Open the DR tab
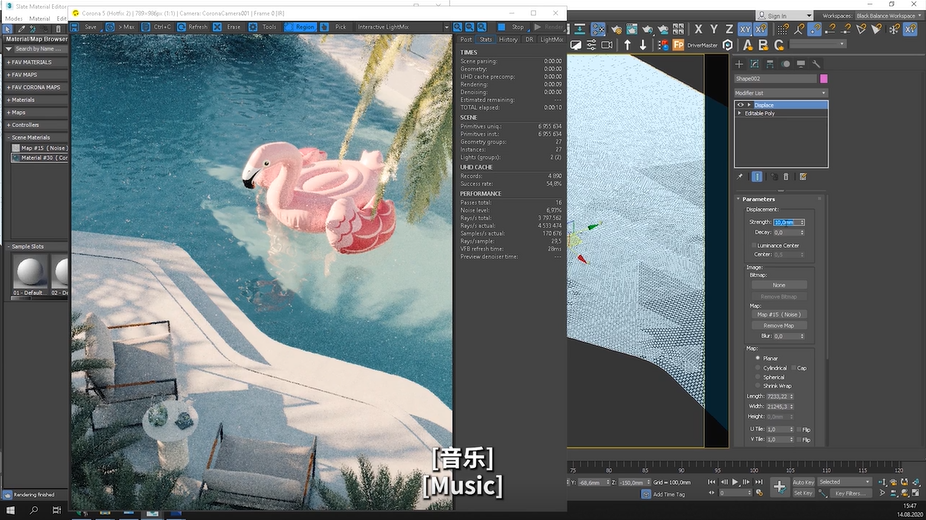 529,40
